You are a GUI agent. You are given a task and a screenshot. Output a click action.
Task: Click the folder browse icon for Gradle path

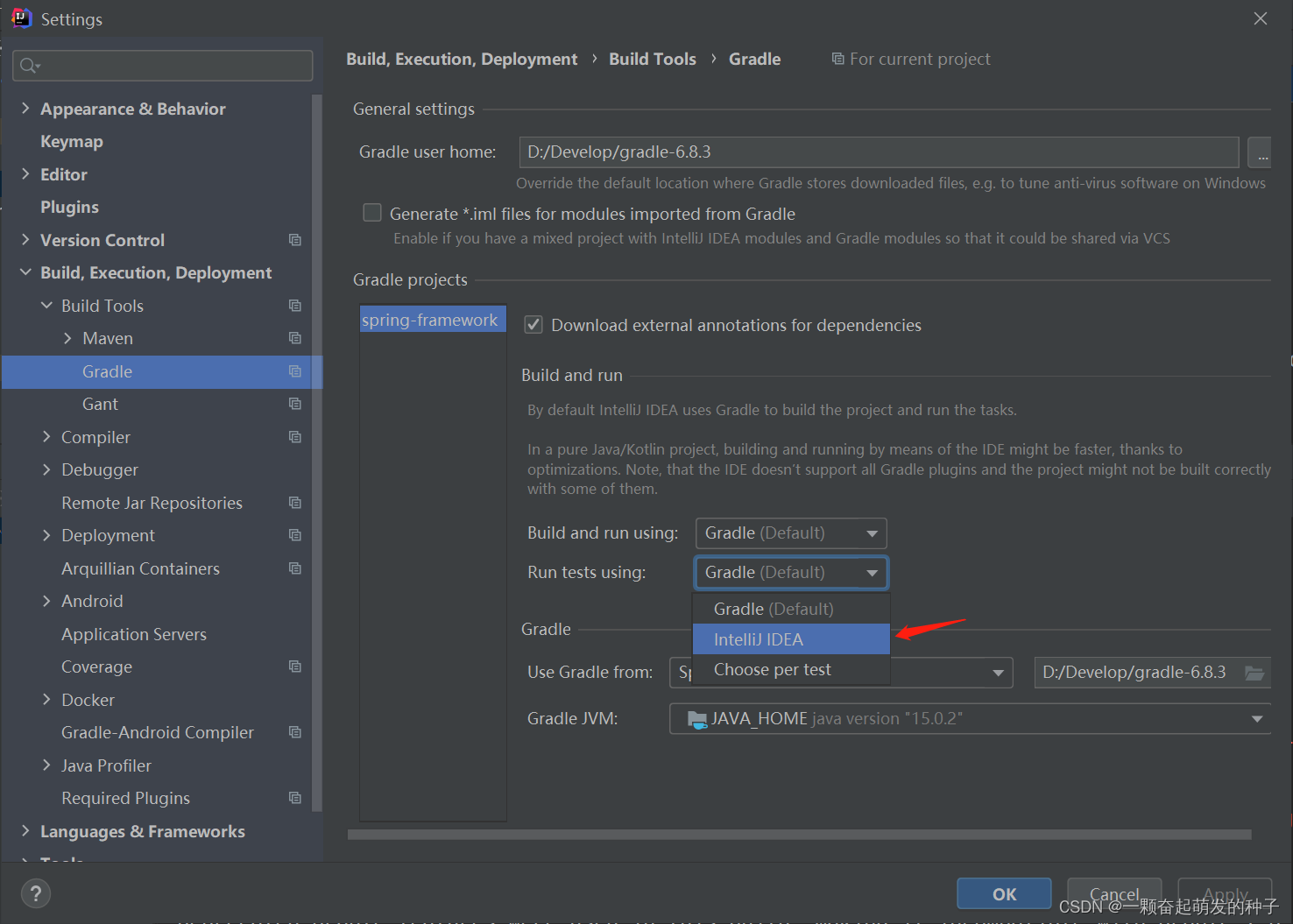click(1254, 673)
